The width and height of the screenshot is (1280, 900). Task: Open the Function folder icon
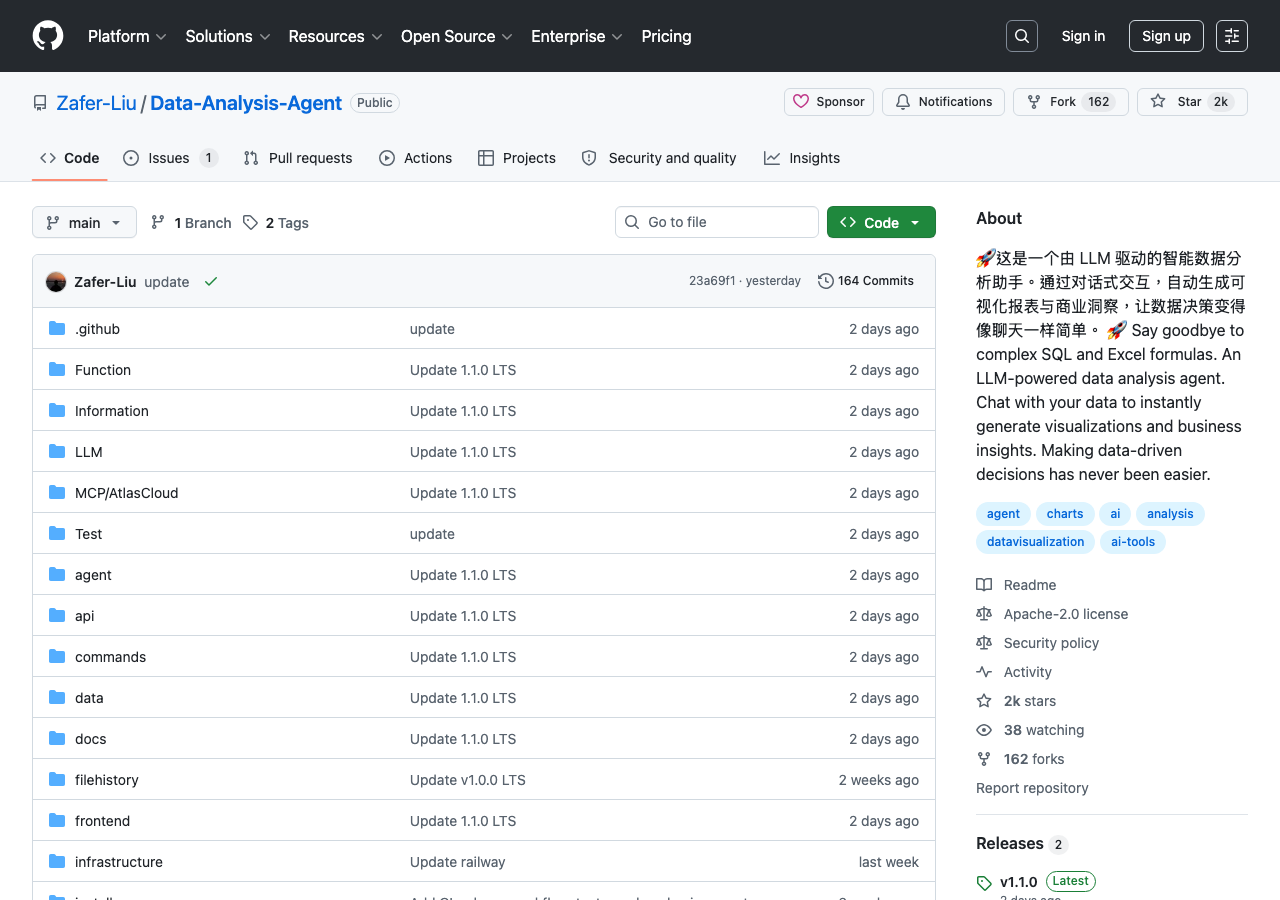pyautogui.click(x=57, y=370)
